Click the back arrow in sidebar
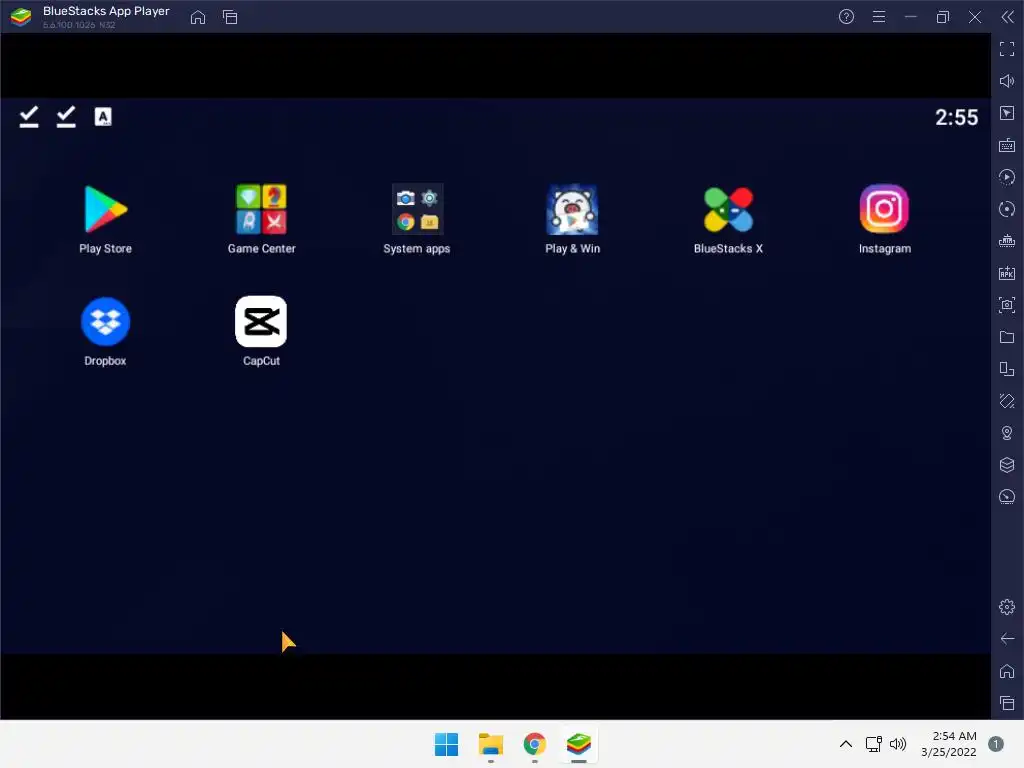 [1007, 639]
